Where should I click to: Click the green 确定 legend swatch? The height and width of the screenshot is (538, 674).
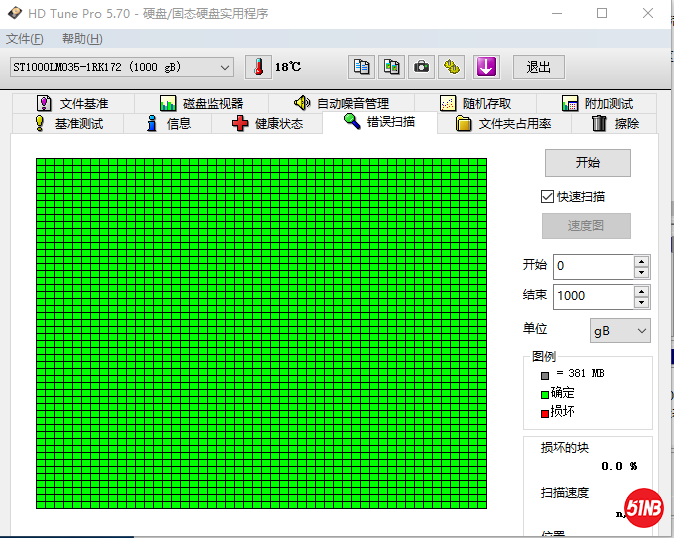(x=545, y=394)
